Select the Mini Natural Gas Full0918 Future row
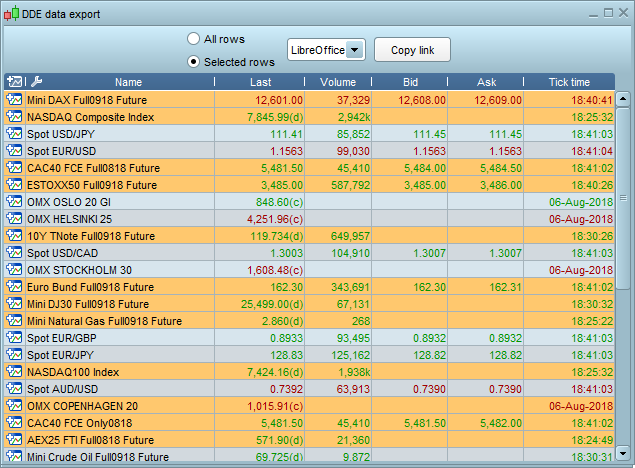The height and width of the screenshot is (468, 635). 104,321
